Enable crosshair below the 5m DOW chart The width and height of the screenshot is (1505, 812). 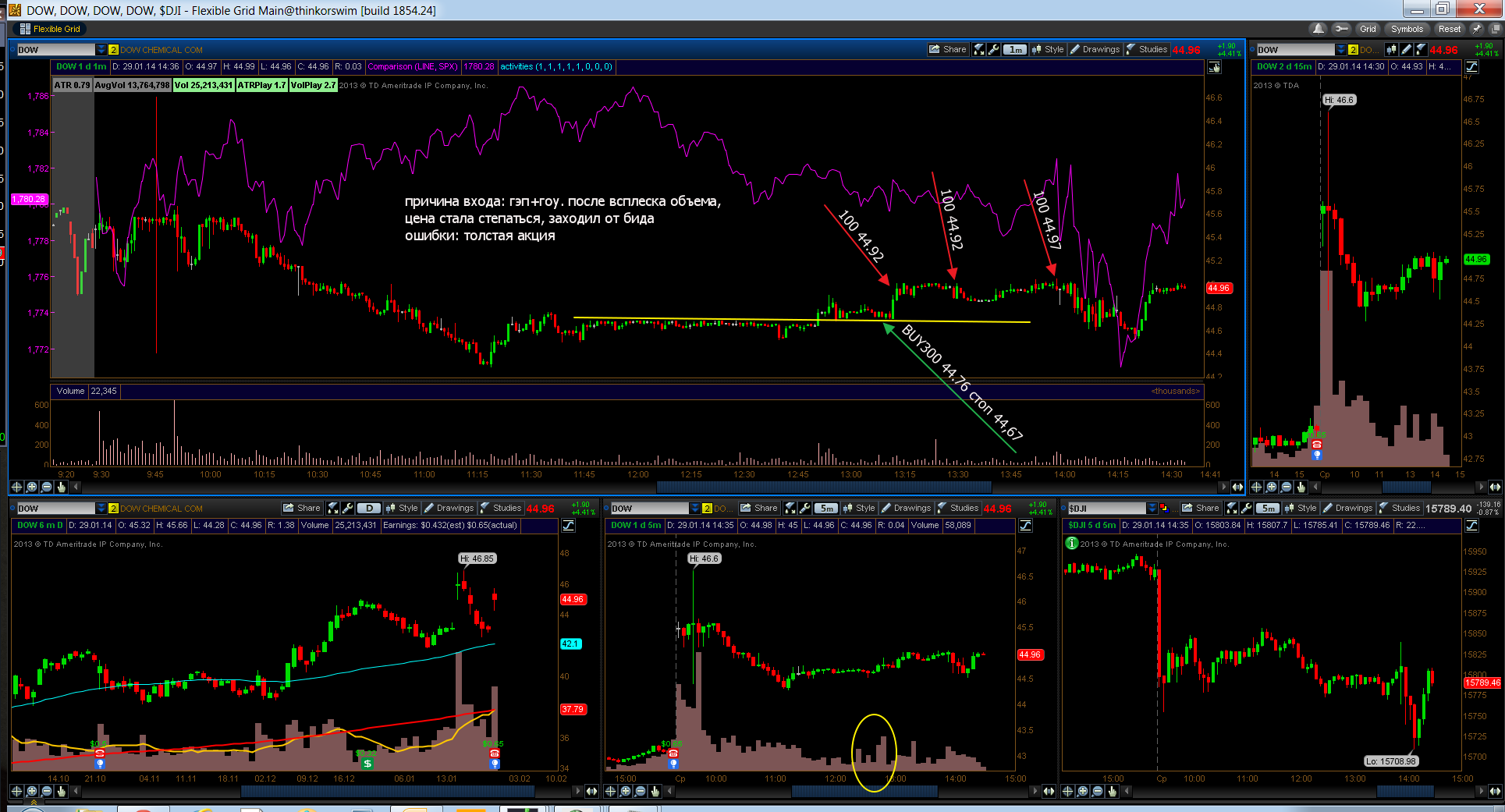(611, 791)
